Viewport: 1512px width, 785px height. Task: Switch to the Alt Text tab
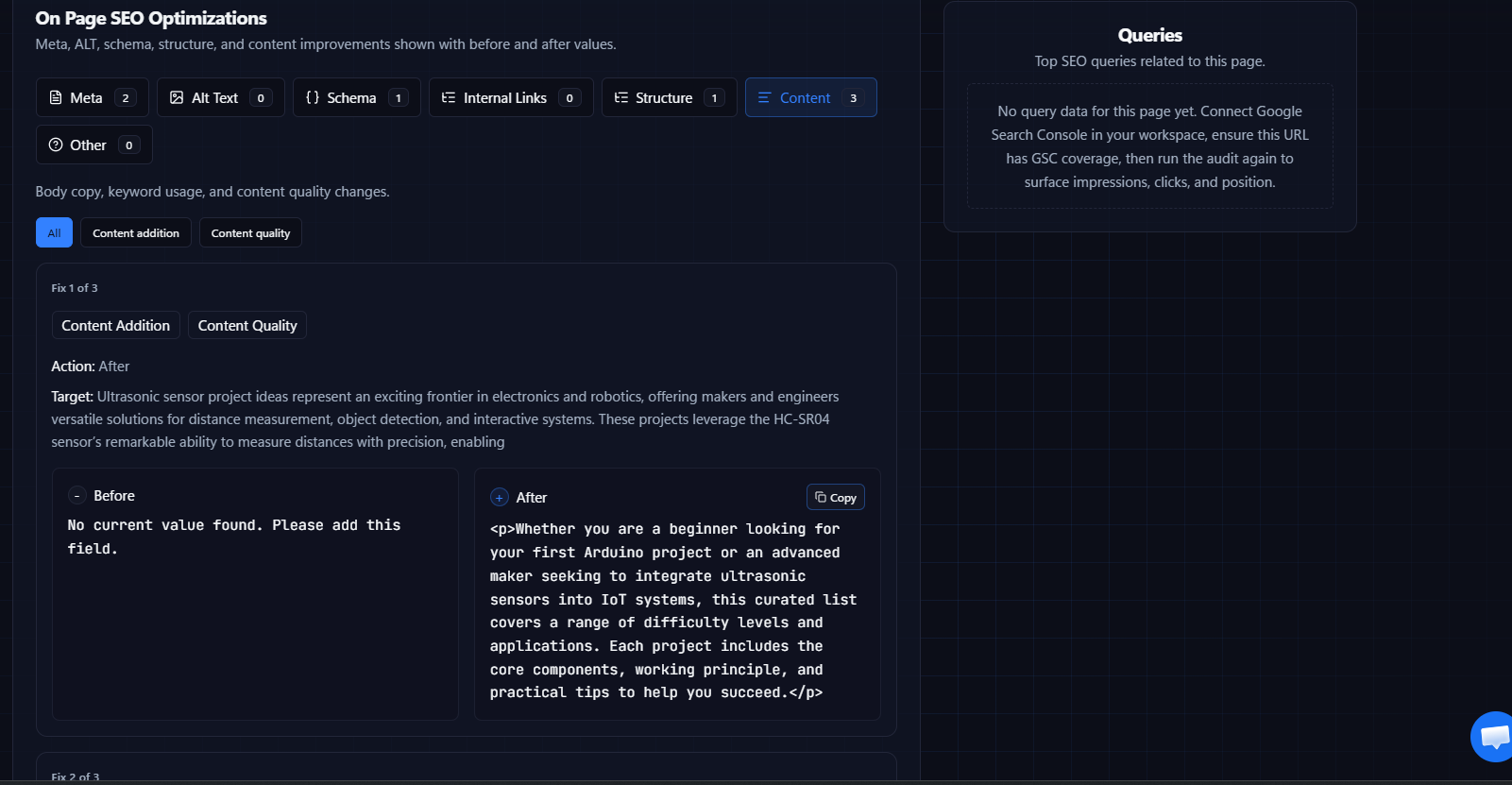click(x=220, y=97)
